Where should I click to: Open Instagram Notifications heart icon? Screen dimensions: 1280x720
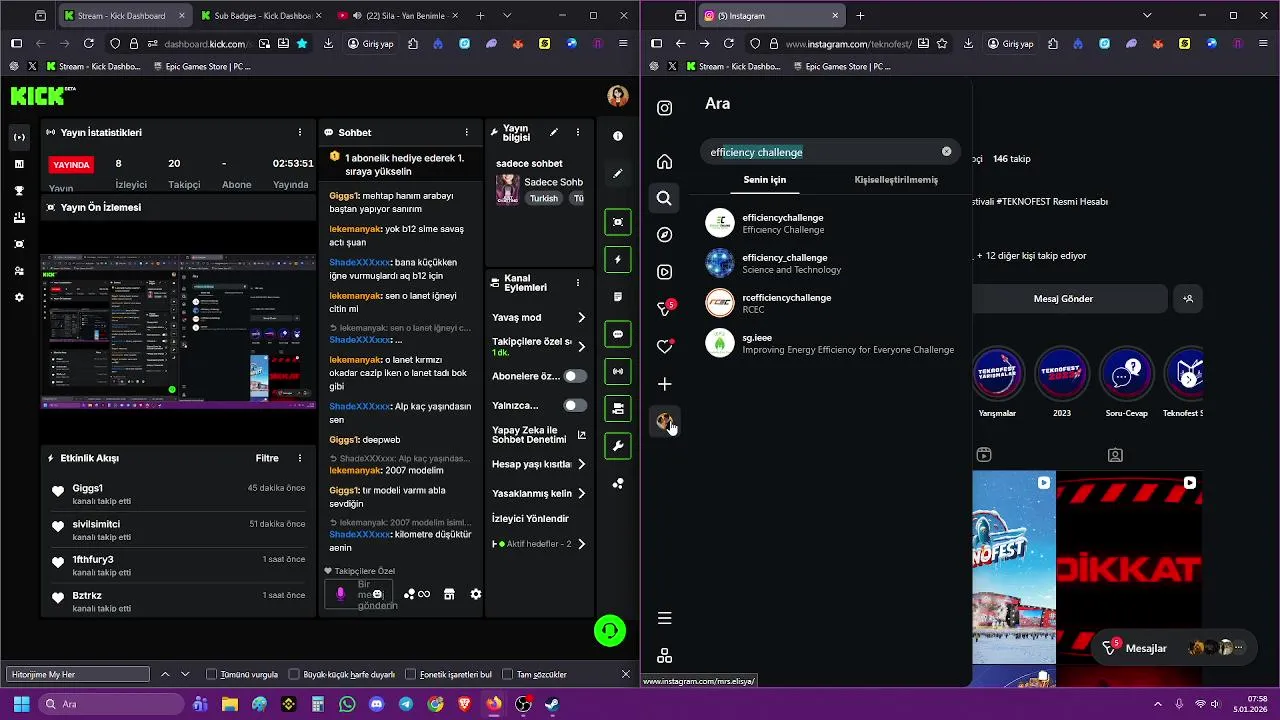click(x=664, y=347)
